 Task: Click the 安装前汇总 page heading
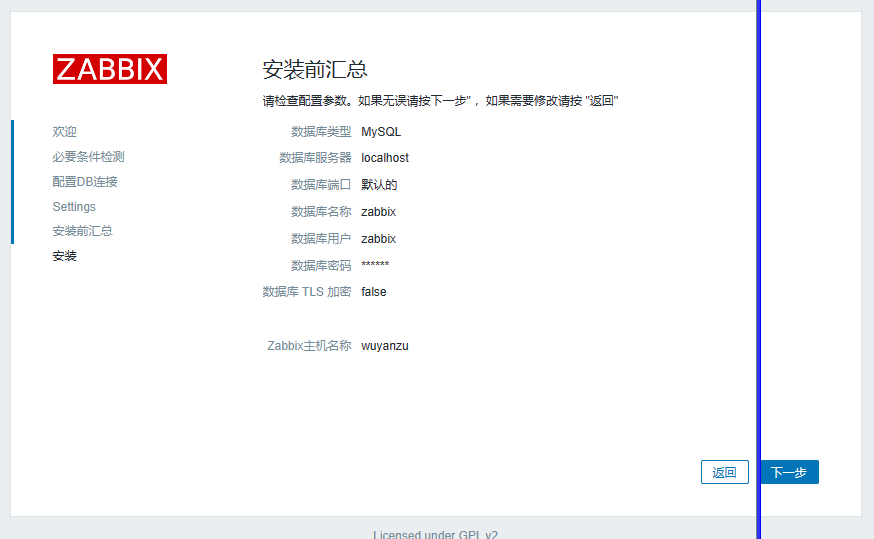tap(315, 70)
